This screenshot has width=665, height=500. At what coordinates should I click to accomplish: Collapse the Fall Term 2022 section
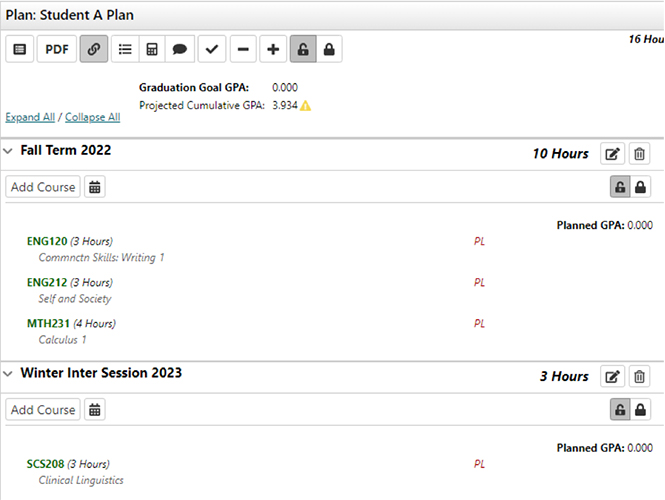coord(8,151)
